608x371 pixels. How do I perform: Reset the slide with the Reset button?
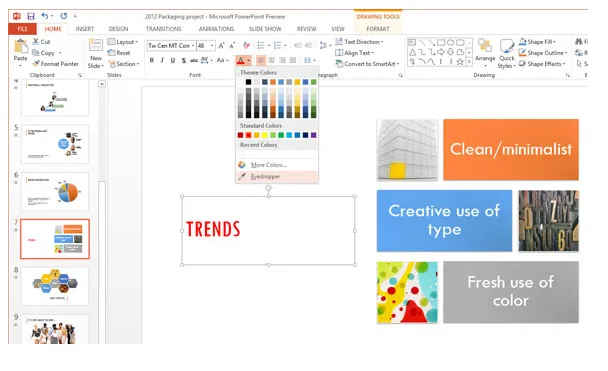pos(119,53)
